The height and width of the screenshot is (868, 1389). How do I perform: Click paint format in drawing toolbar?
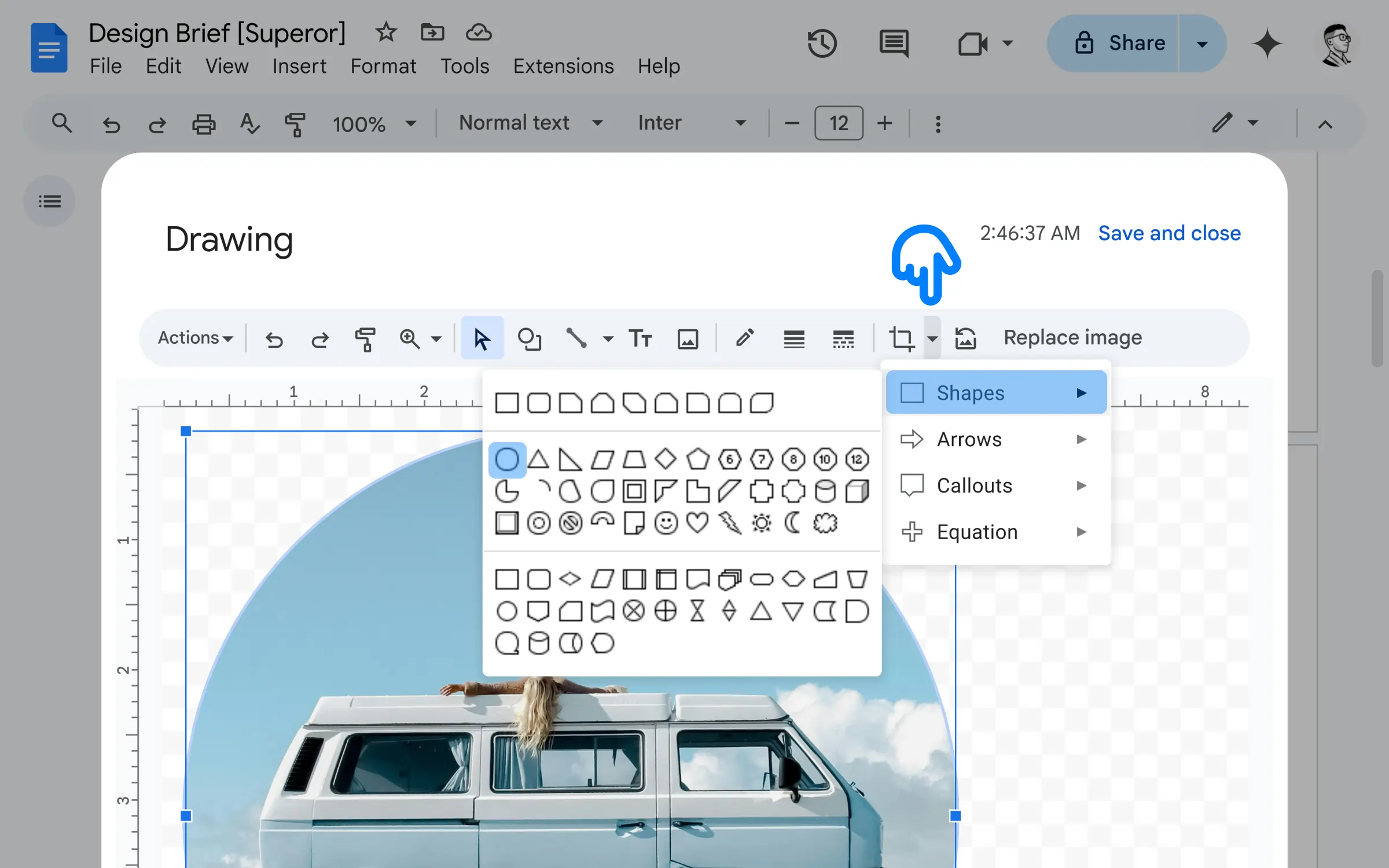point(365,339)
